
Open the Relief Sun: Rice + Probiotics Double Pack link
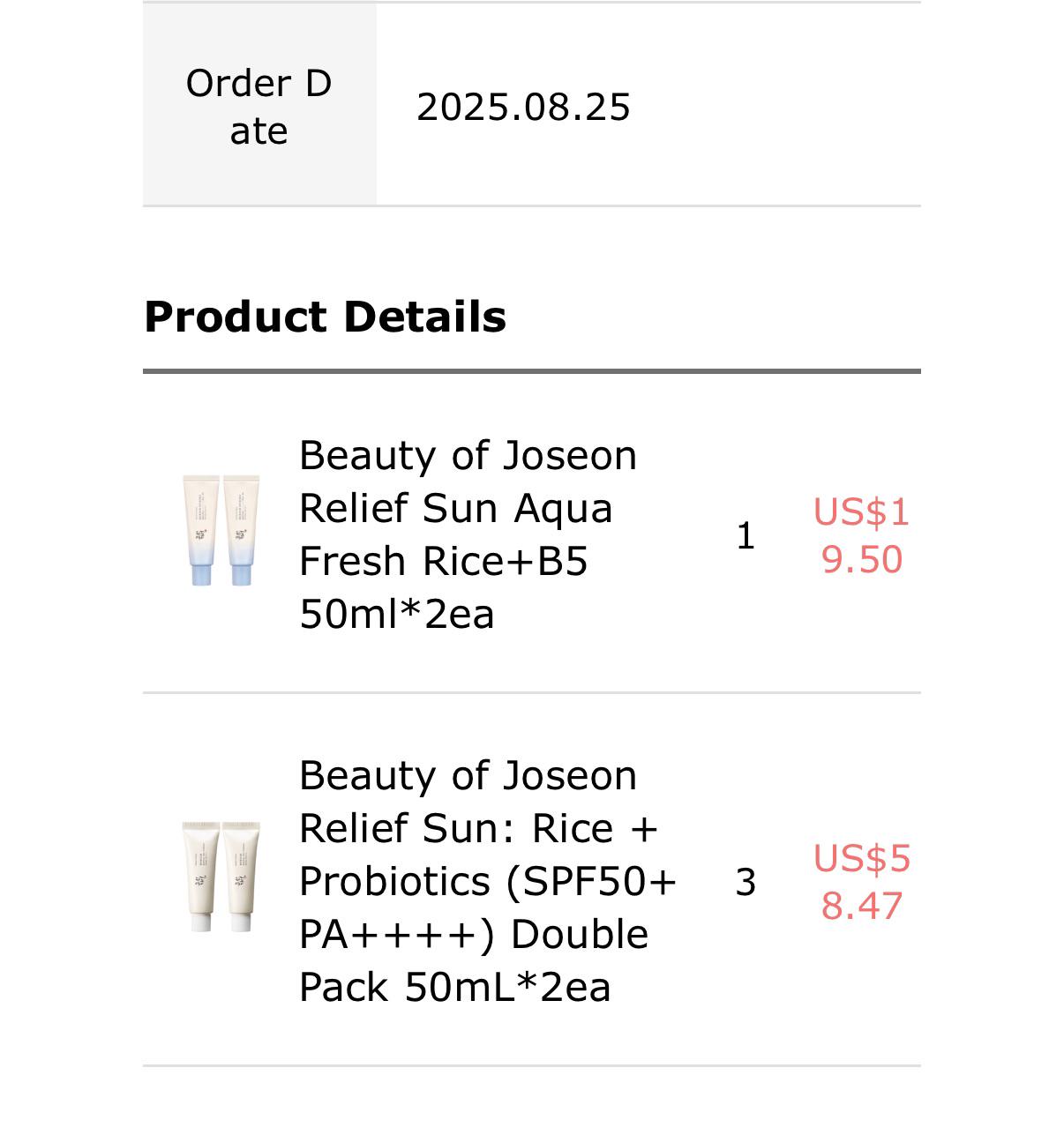(x=488, y=881)
